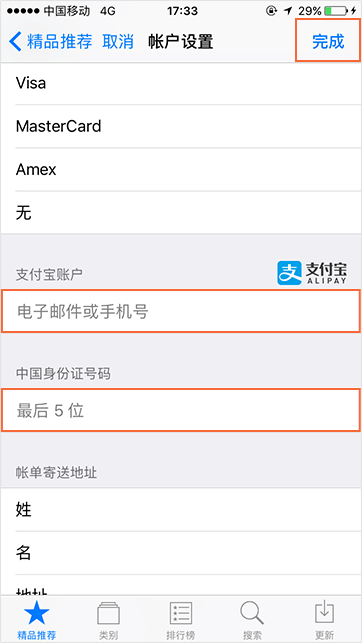362x644 pixels.
Task: Tap the 名 first name field
Action: 181,553
